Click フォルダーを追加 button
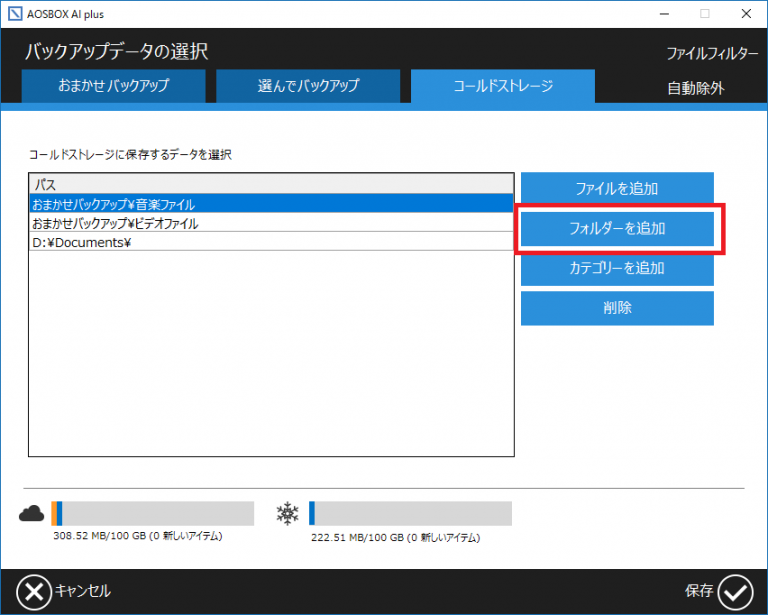 click(x=617, y=229)
